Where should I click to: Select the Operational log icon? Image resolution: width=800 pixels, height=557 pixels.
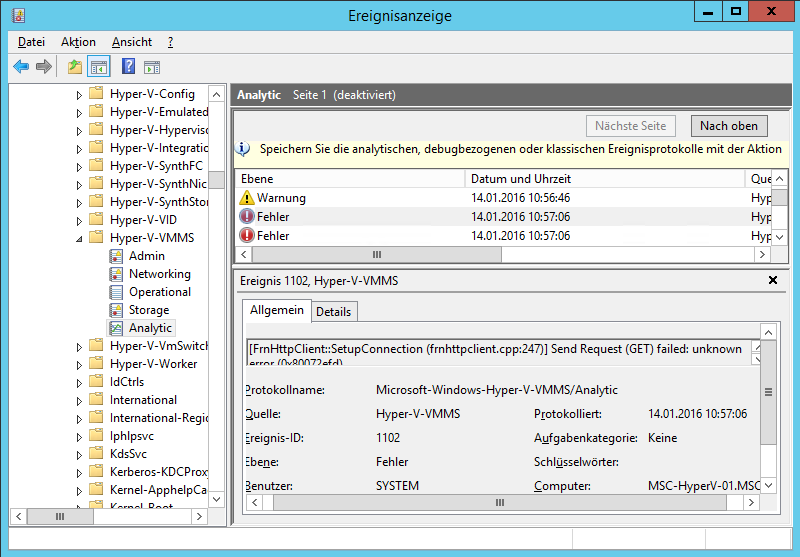point(116,292)
